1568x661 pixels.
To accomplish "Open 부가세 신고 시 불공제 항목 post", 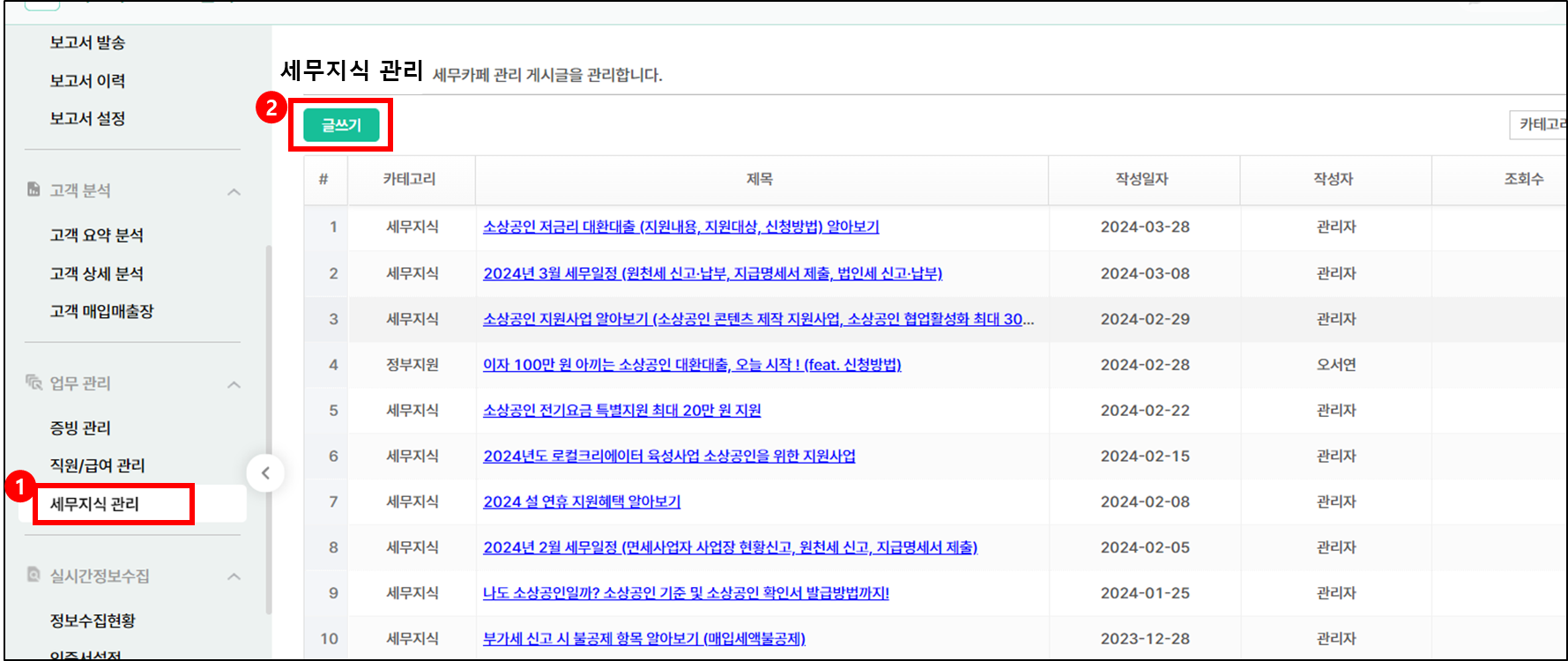I will click(x=643, y=638).
